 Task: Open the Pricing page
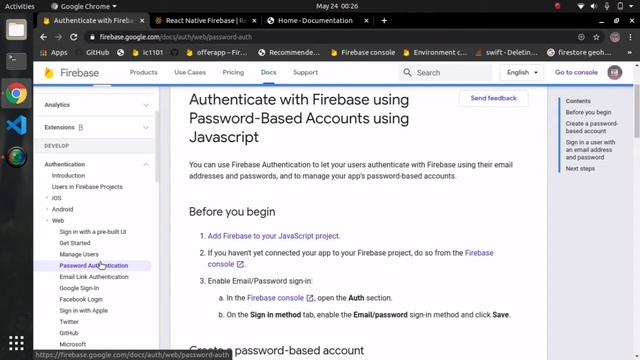(233, 72)
